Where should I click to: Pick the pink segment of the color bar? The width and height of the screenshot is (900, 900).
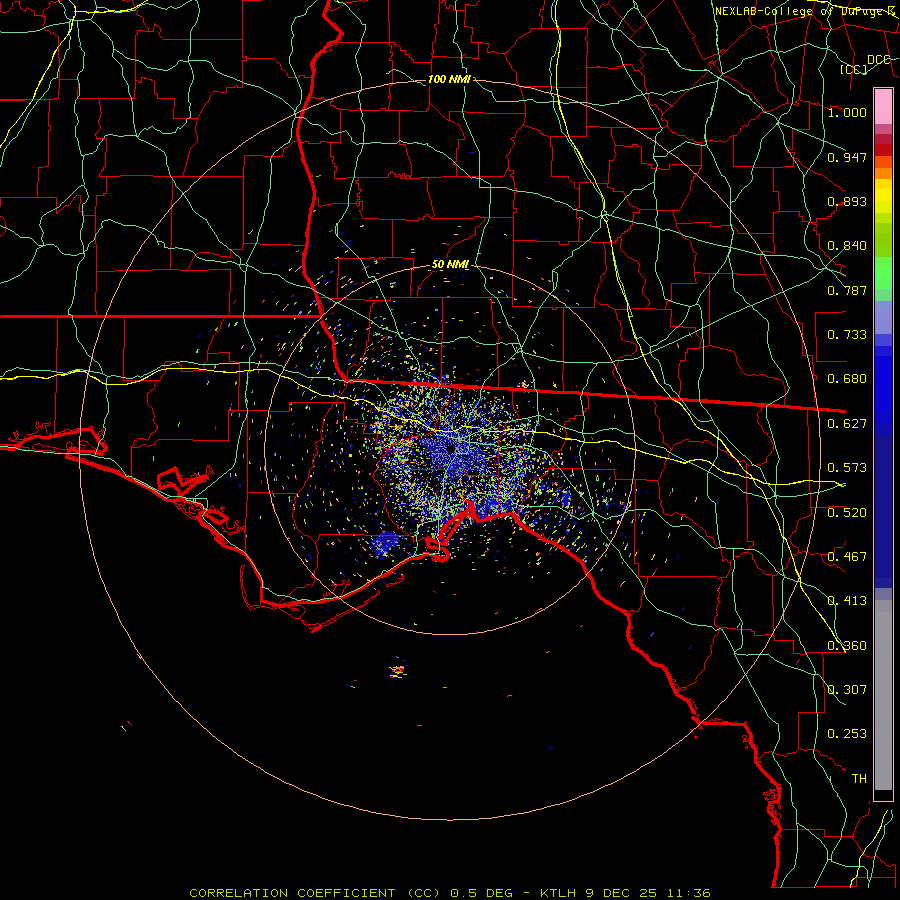[883, 107]
